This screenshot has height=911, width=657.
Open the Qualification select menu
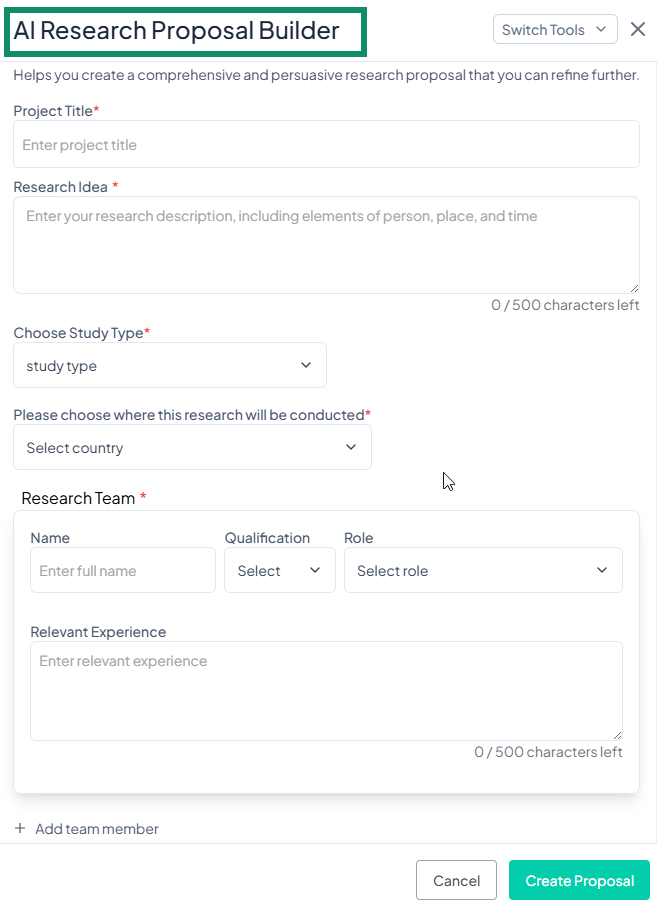280,570
